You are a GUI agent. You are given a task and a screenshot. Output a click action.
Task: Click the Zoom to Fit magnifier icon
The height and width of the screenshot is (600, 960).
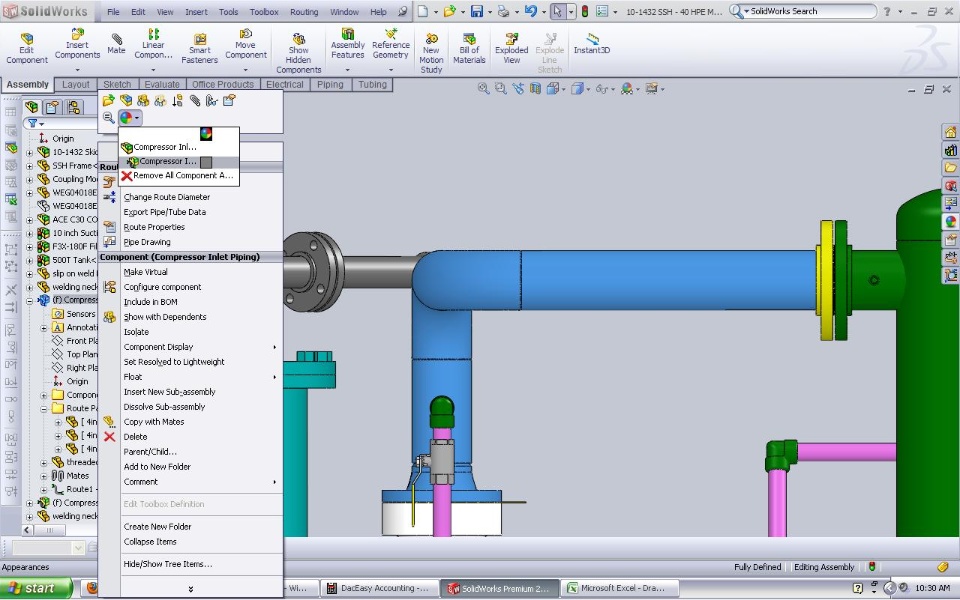tap(483, 89)
